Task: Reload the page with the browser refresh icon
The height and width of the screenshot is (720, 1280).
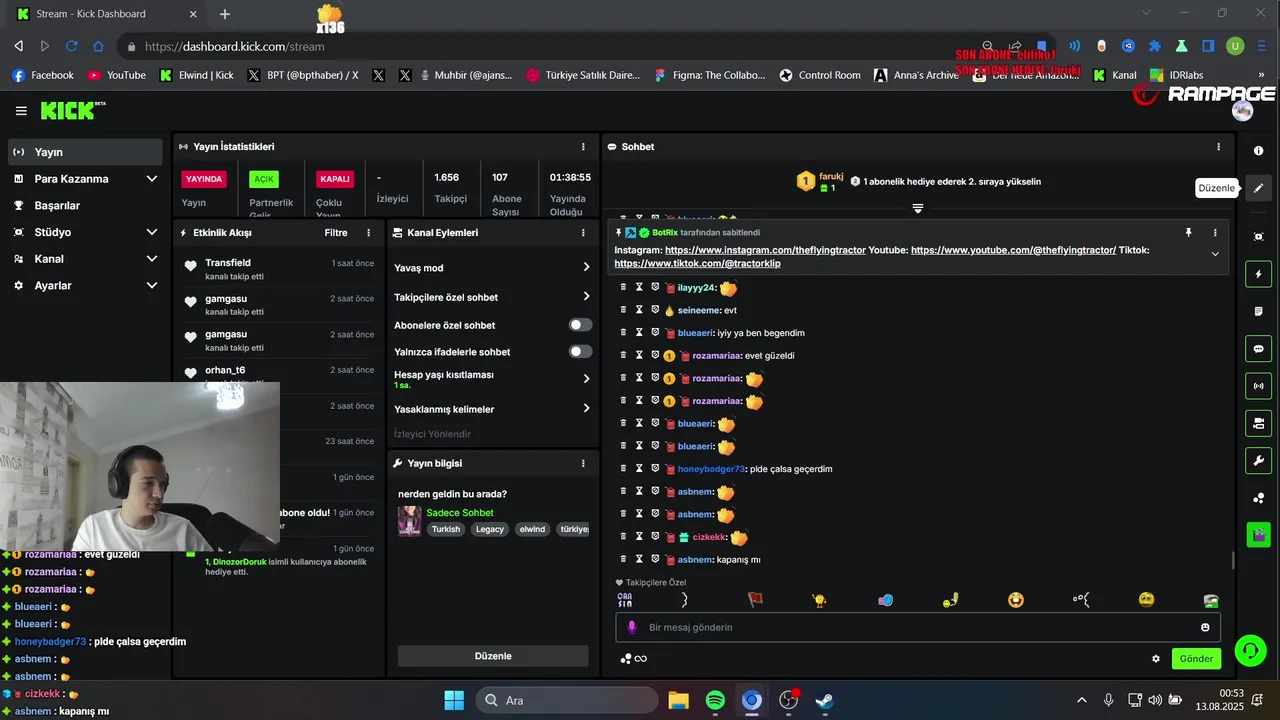Action: tap(72, 46)
